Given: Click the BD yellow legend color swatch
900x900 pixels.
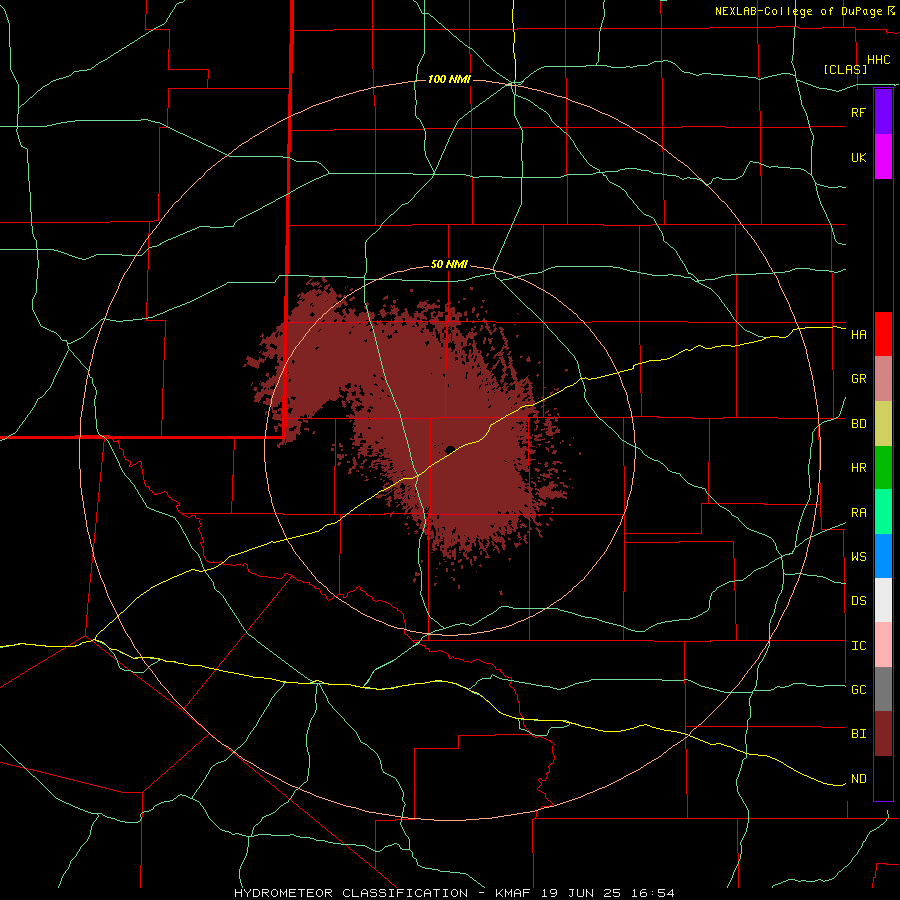Looking at the screenshot, I should coord(883,424).
